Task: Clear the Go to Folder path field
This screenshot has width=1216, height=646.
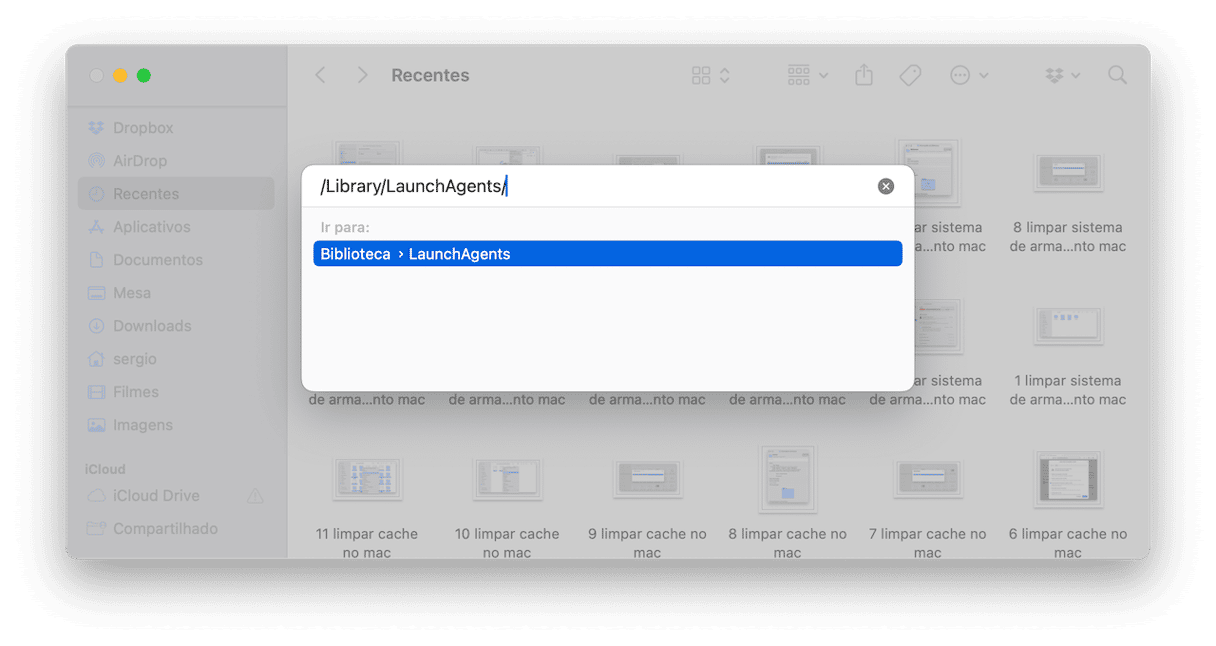Action: 886,186
